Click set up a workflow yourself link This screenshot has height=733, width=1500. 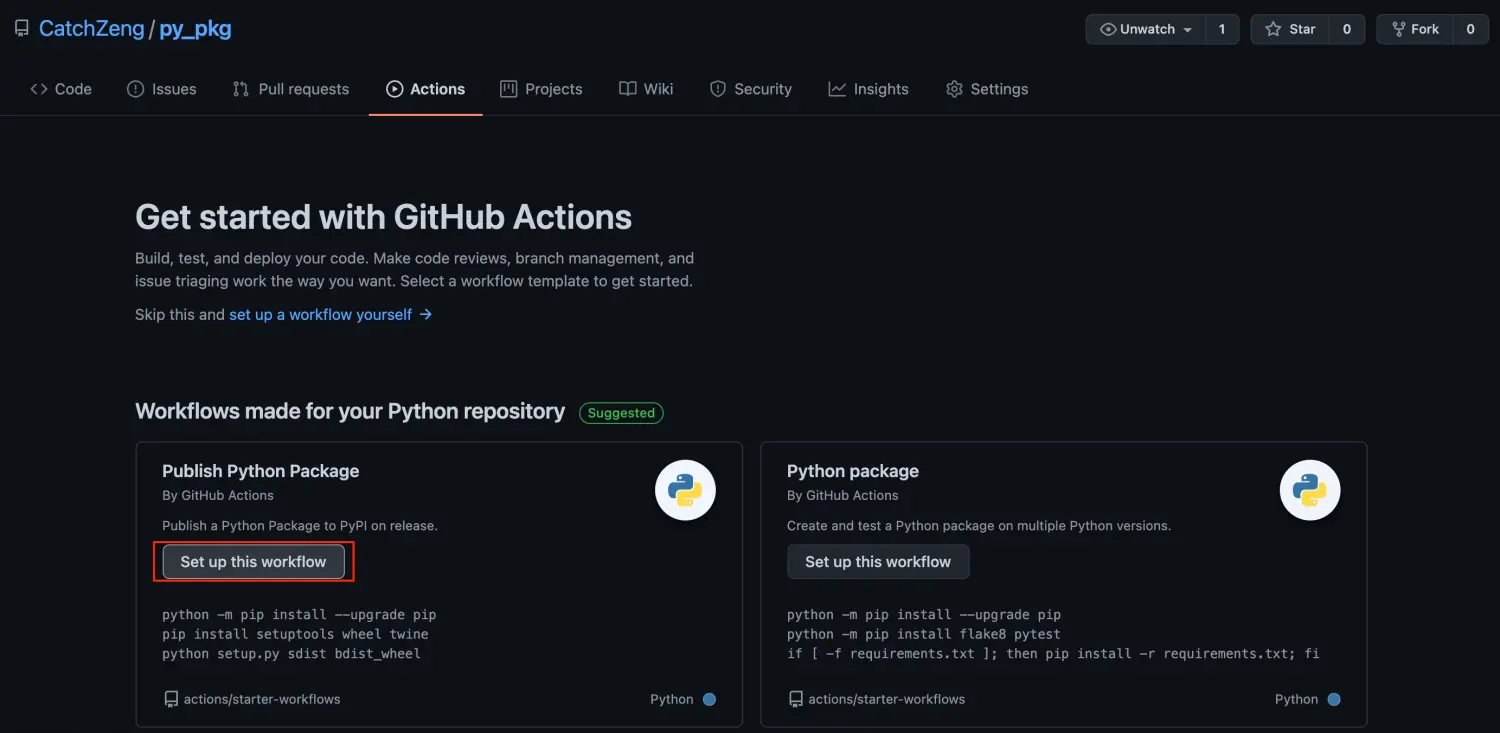[x=330, y=314]
